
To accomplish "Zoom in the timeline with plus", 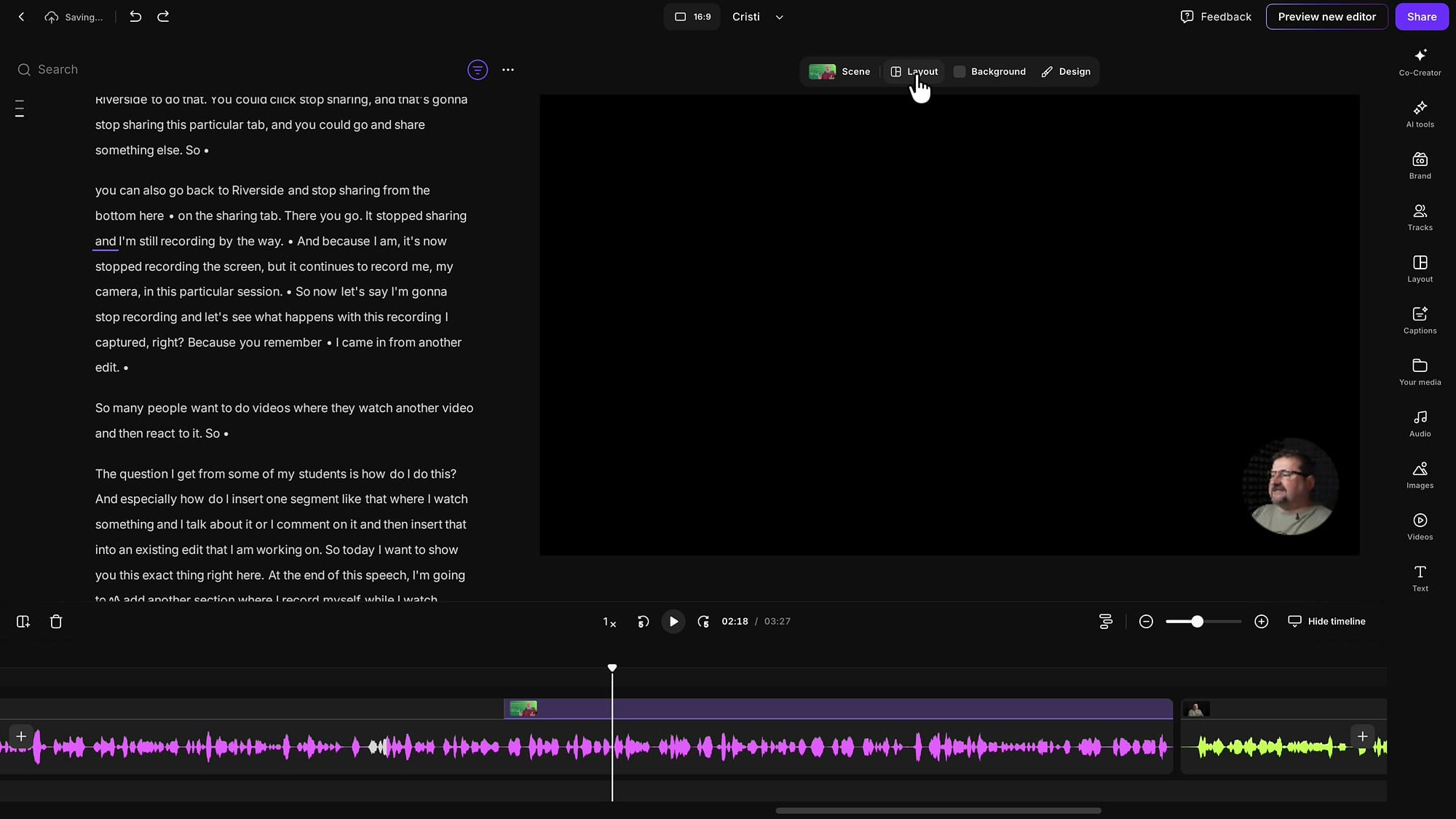I will tap(1262, 622).
